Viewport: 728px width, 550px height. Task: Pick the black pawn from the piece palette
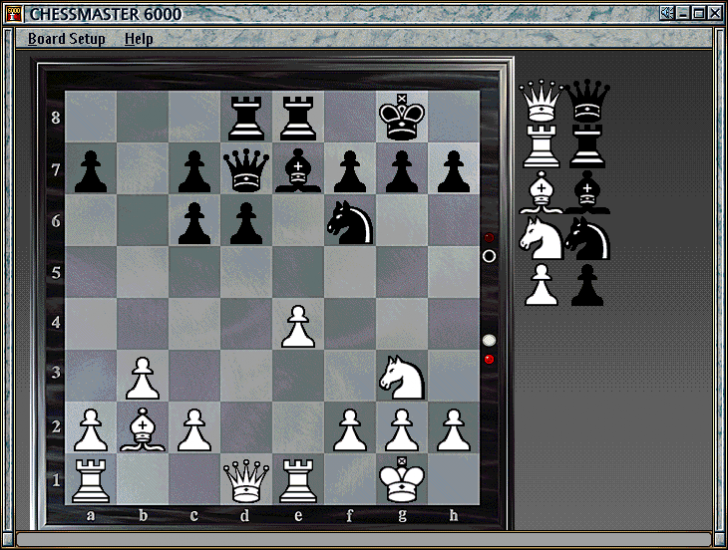tap(587, 285)
